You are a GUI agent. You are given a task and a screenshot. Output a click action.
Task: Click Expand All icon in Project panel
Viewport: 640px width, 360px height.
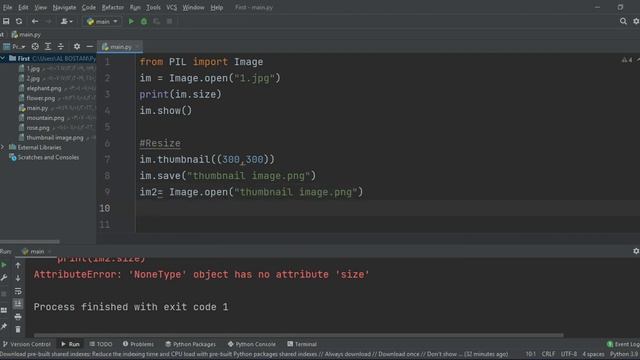(48, 47)
